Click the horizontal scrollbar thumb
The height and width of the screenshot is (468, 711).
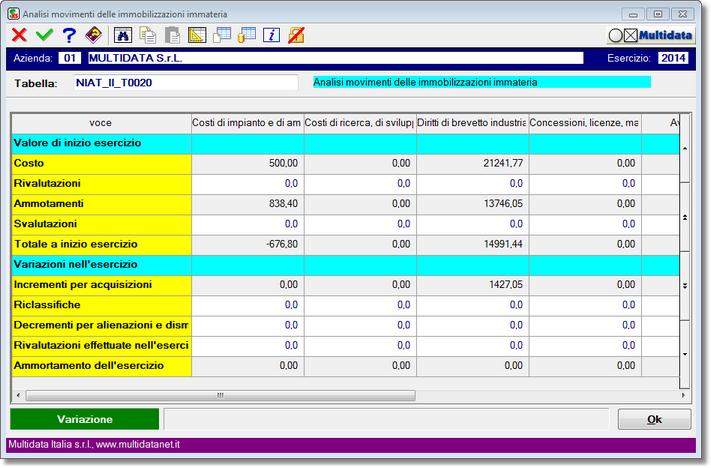point(220,395)
